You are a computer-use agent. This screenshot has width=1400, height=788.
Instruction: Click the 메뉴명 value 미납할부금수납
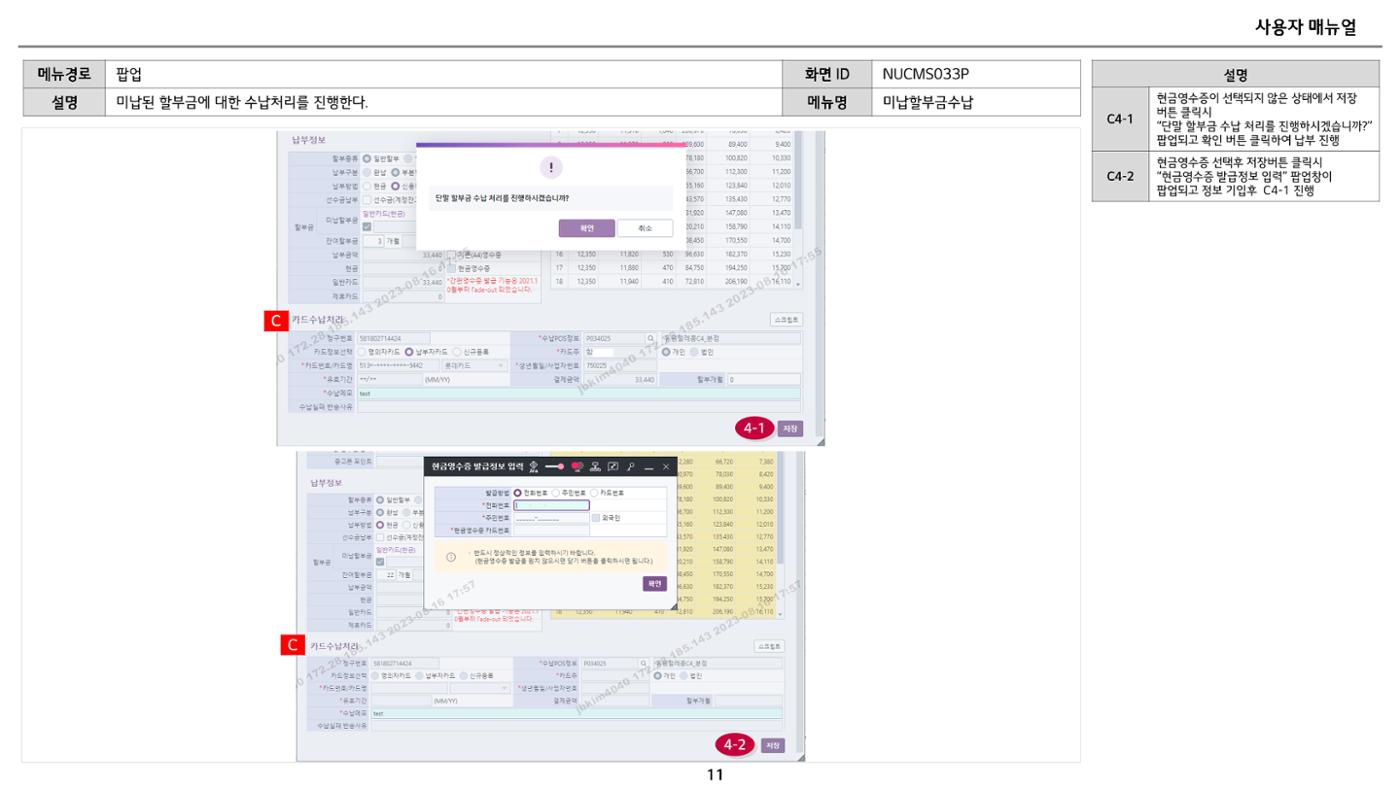(x=929, y=101)
